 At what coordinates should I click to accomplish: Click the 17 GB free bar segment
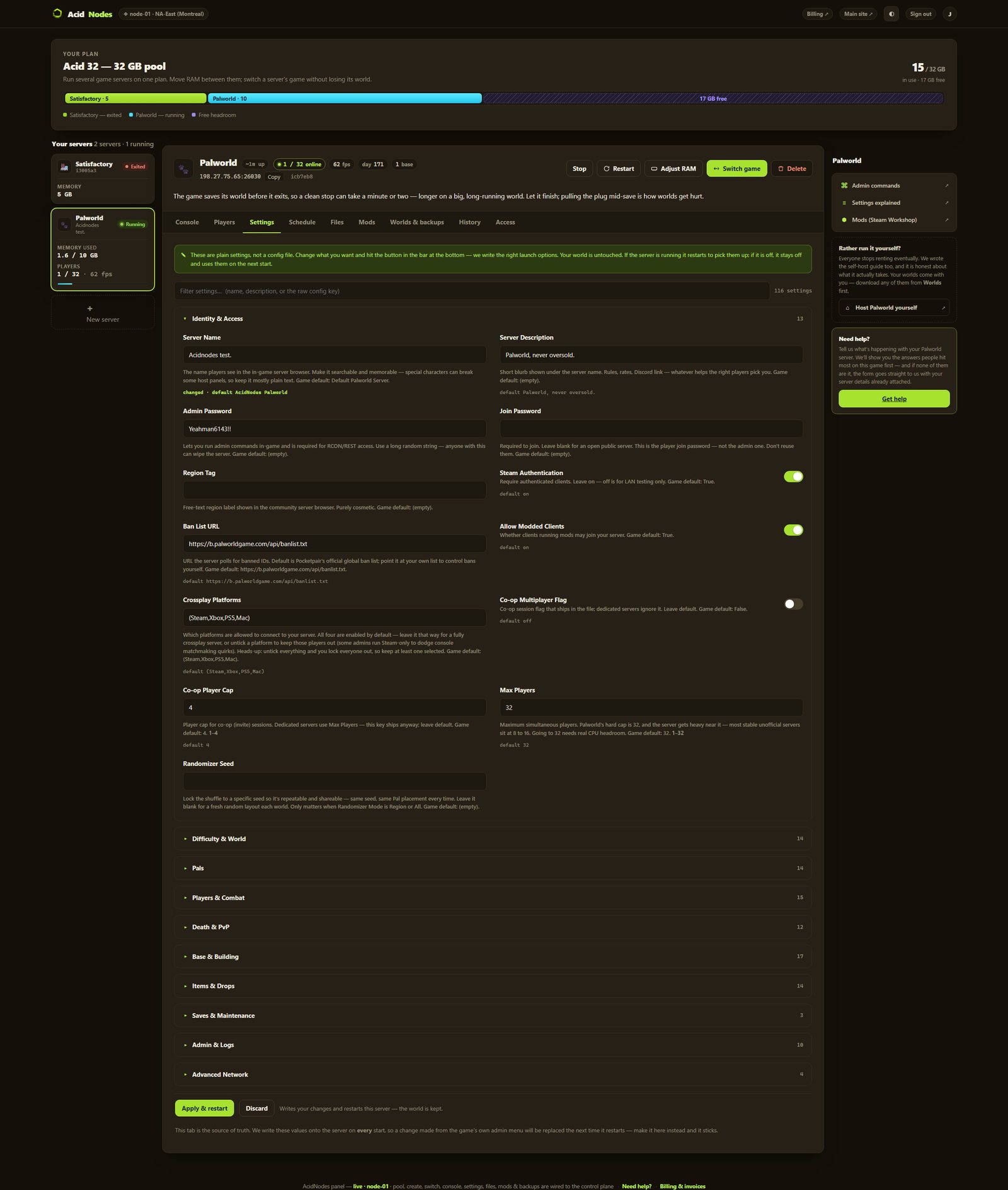713,99
